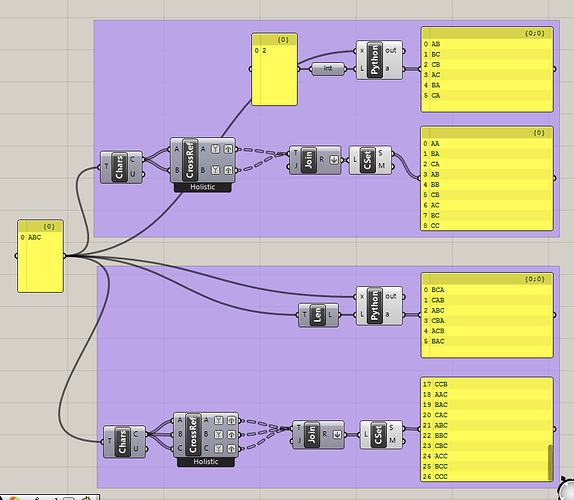Image resolution: width=574 pixels, height=500 pixels.
Task: Click the scrollbar in the CCC results panel
Action: 550,462
